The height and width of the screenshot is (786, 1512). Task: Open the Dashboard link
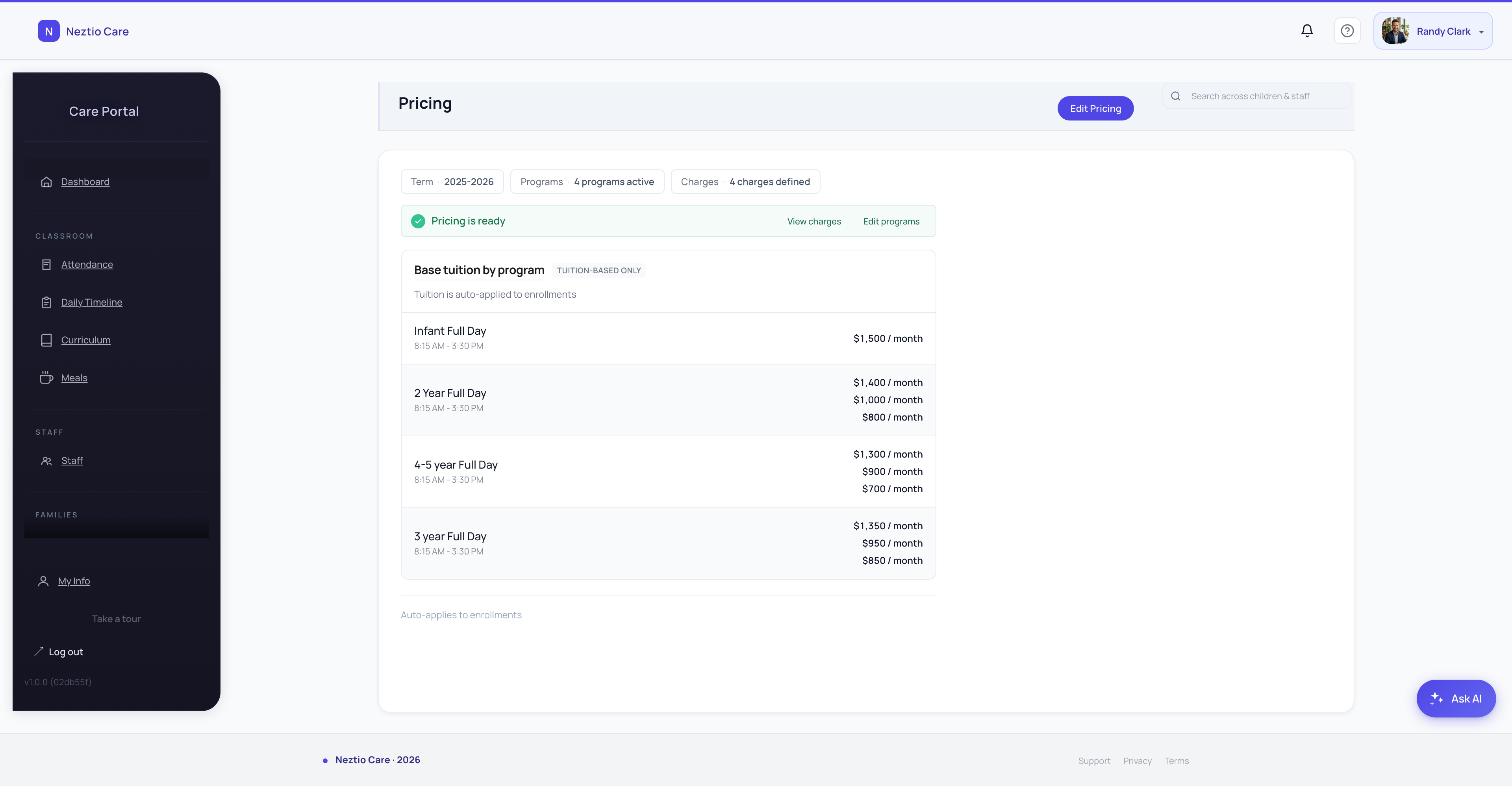click(85, 182)
